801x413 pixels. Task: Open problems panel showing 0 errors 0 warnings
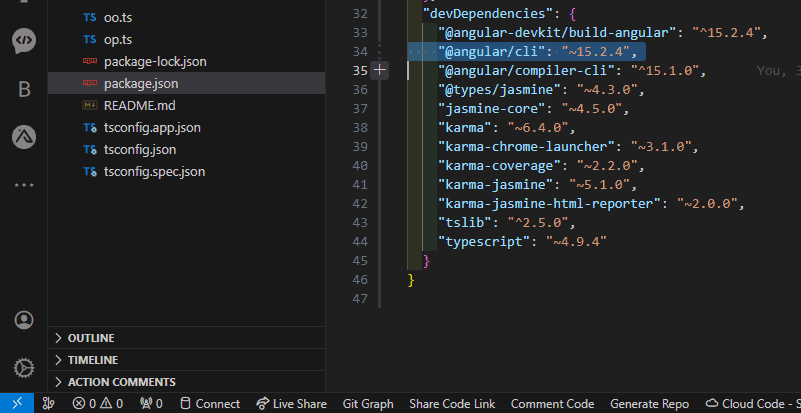98,403
